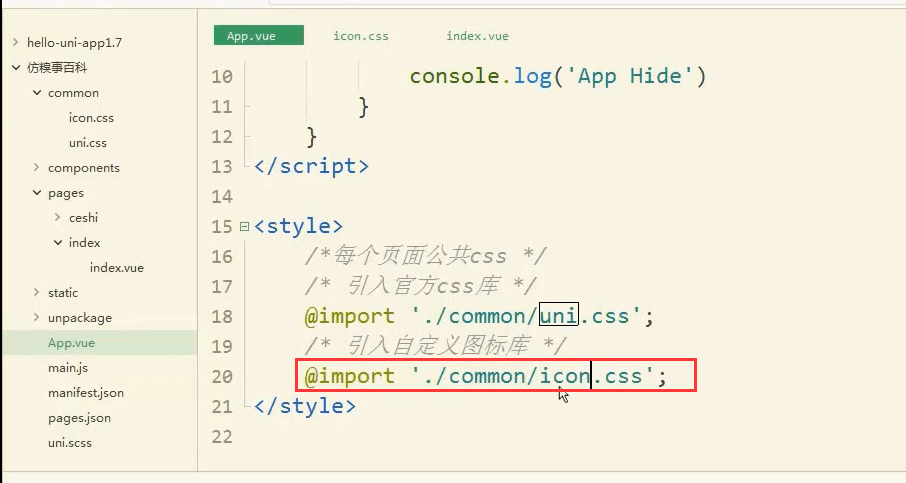Open uni.scss in the file tree
This screenshot has width=906, height=483.
(x=70, y=443)
